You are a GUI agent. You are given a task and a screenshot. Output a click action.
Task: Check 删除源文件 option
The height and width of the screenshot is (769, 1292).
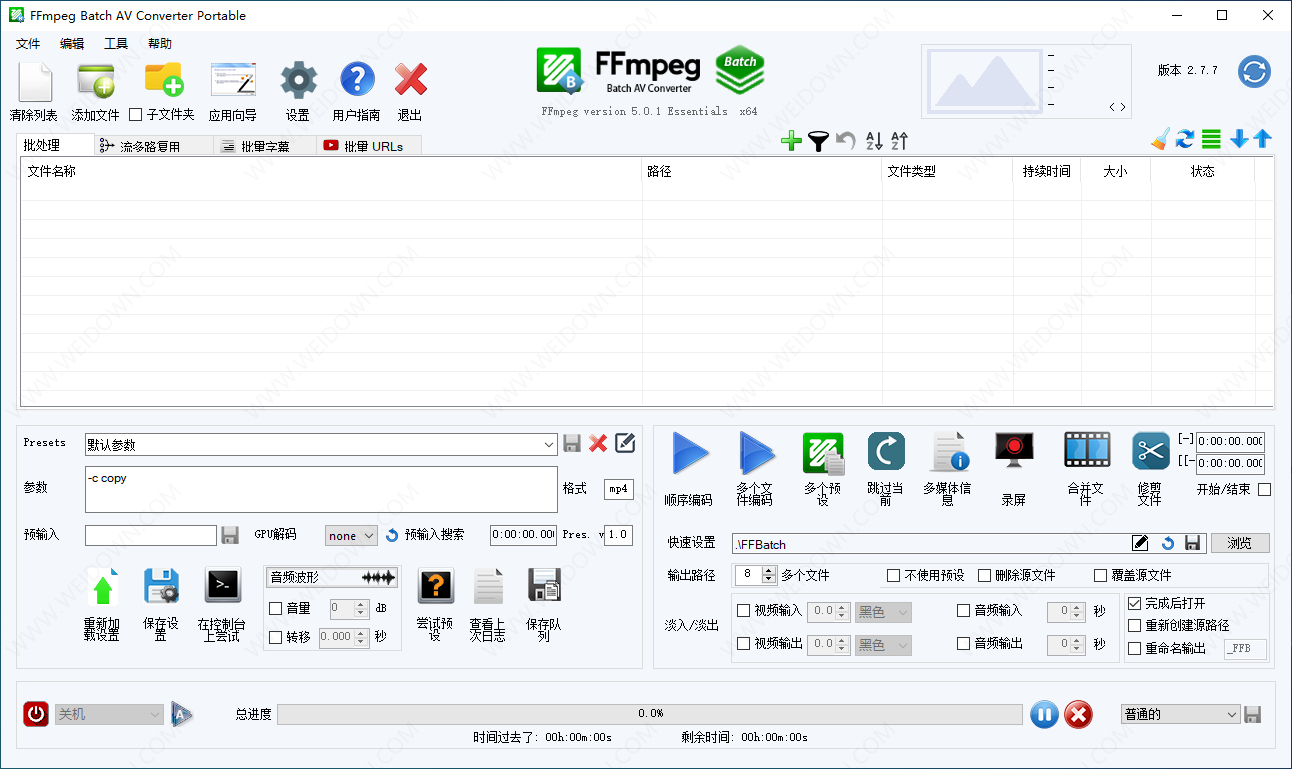pos(984,575)
